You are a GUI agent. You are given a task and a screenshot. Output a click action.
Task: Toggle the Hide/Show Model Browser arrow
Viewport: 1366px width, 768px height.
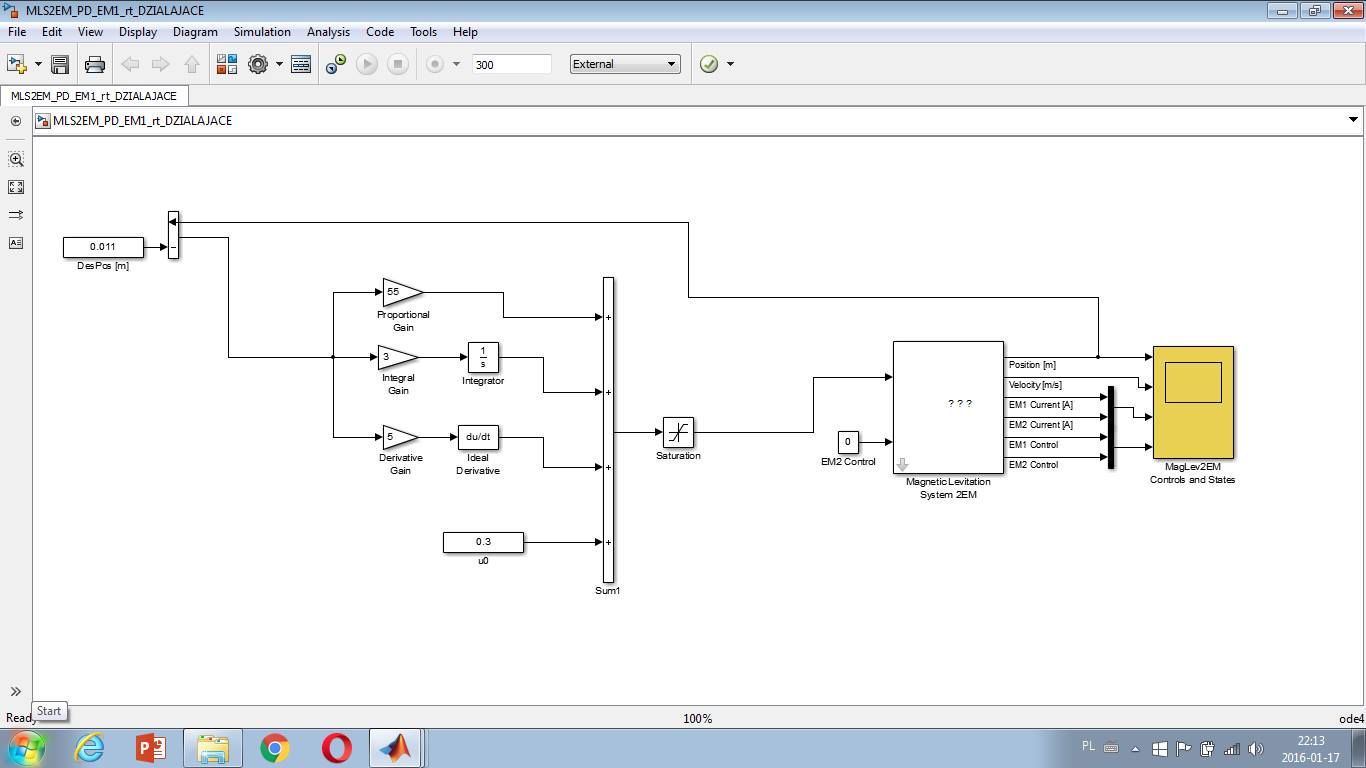16,691
